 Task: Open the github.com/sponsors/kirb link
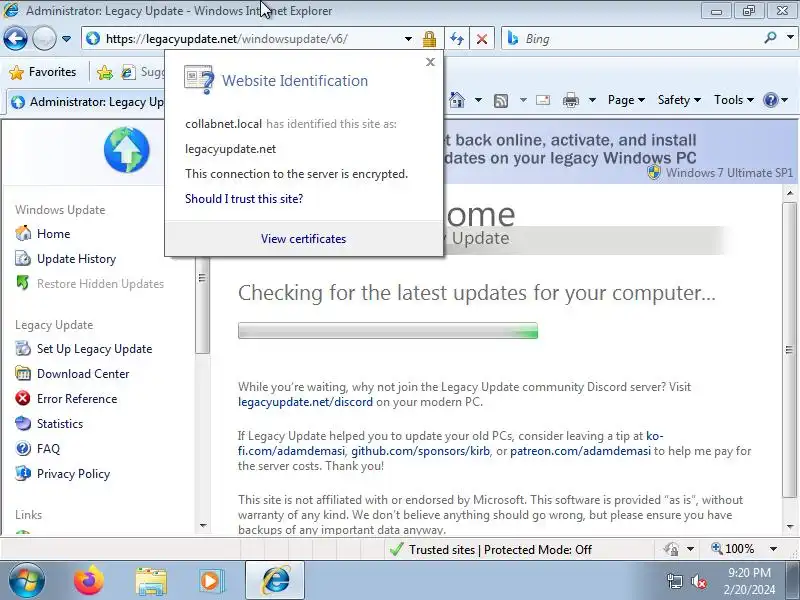tap(420, 451)
